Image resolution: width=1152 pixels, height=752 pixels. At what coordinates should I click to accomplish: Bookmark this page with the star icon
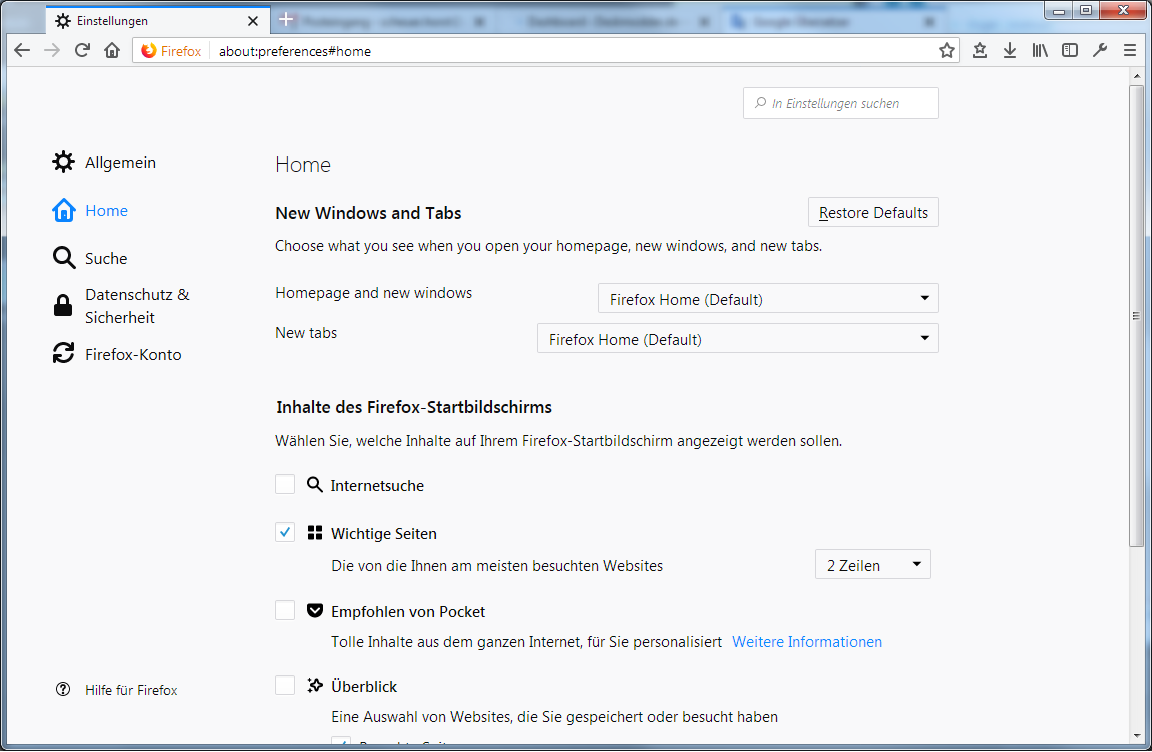946,51
